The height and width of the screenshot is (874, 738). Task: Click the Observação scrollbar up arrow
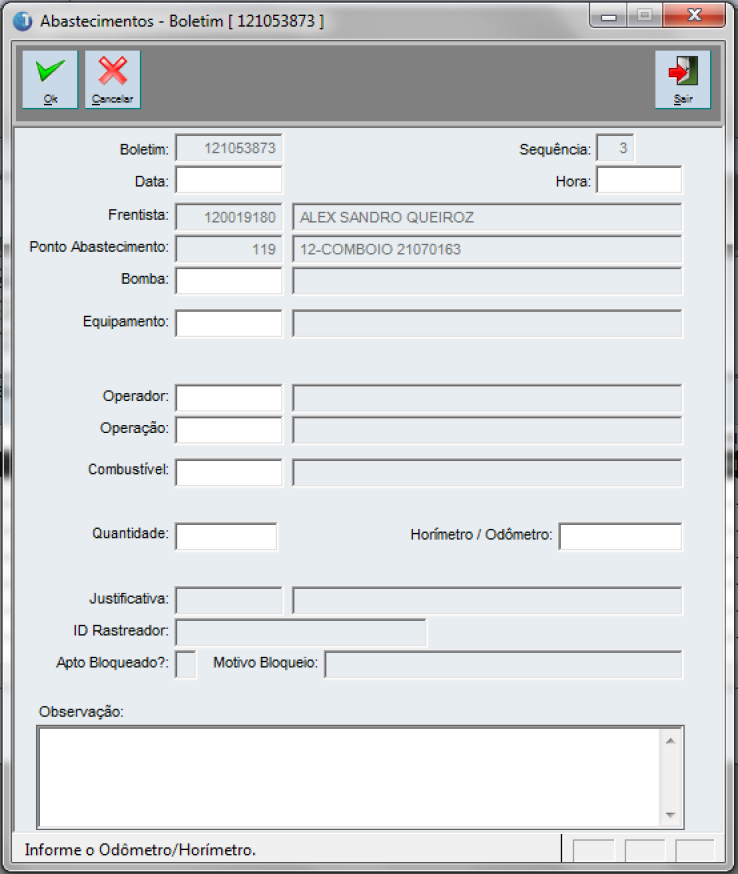(x=671, y=741)
